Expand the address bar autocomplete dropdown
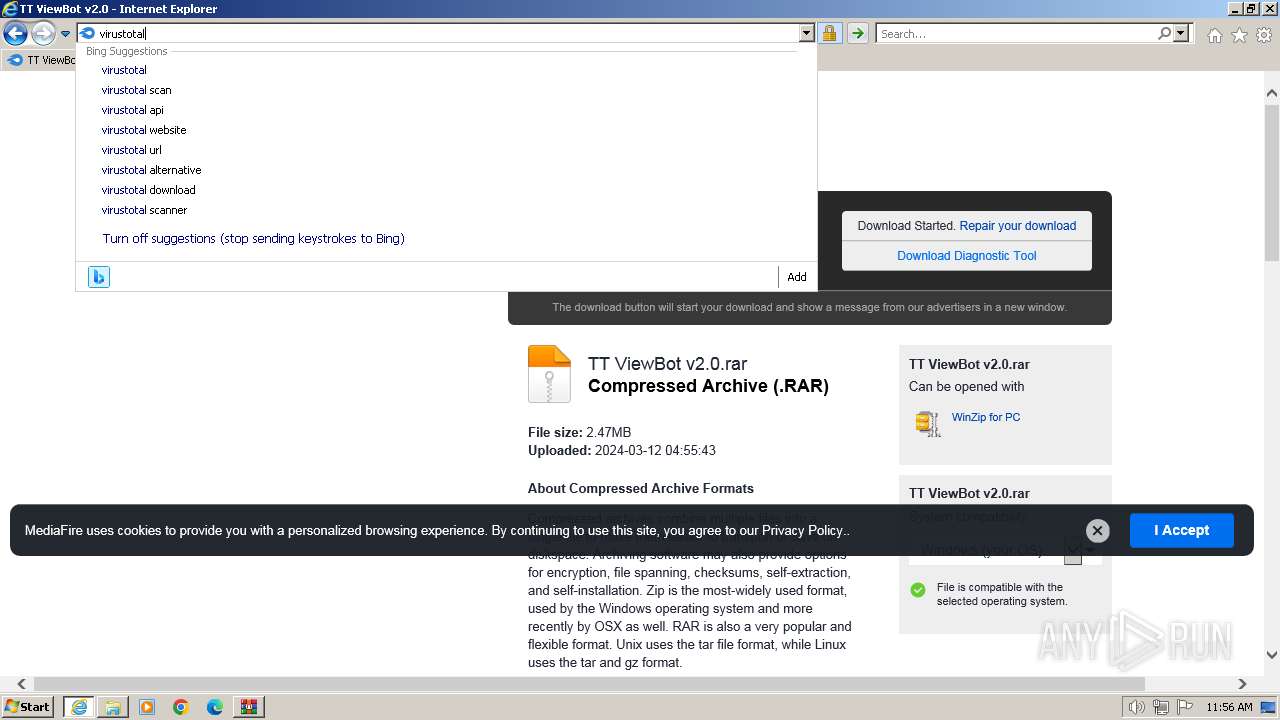 807,34
